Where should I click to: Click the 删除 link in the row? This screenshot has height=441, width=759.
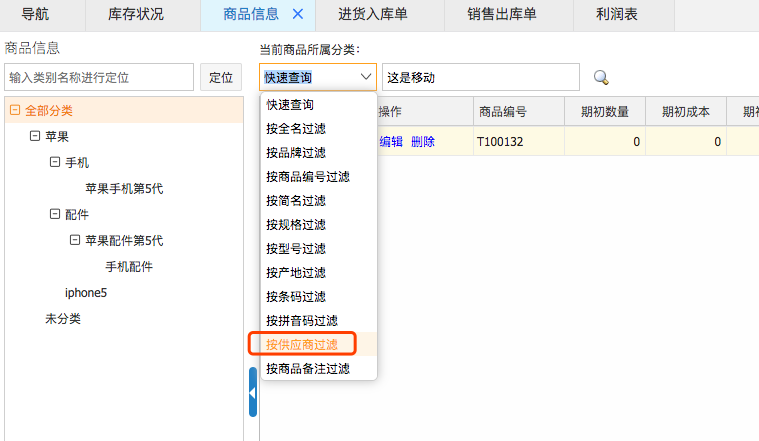point(423,142)
